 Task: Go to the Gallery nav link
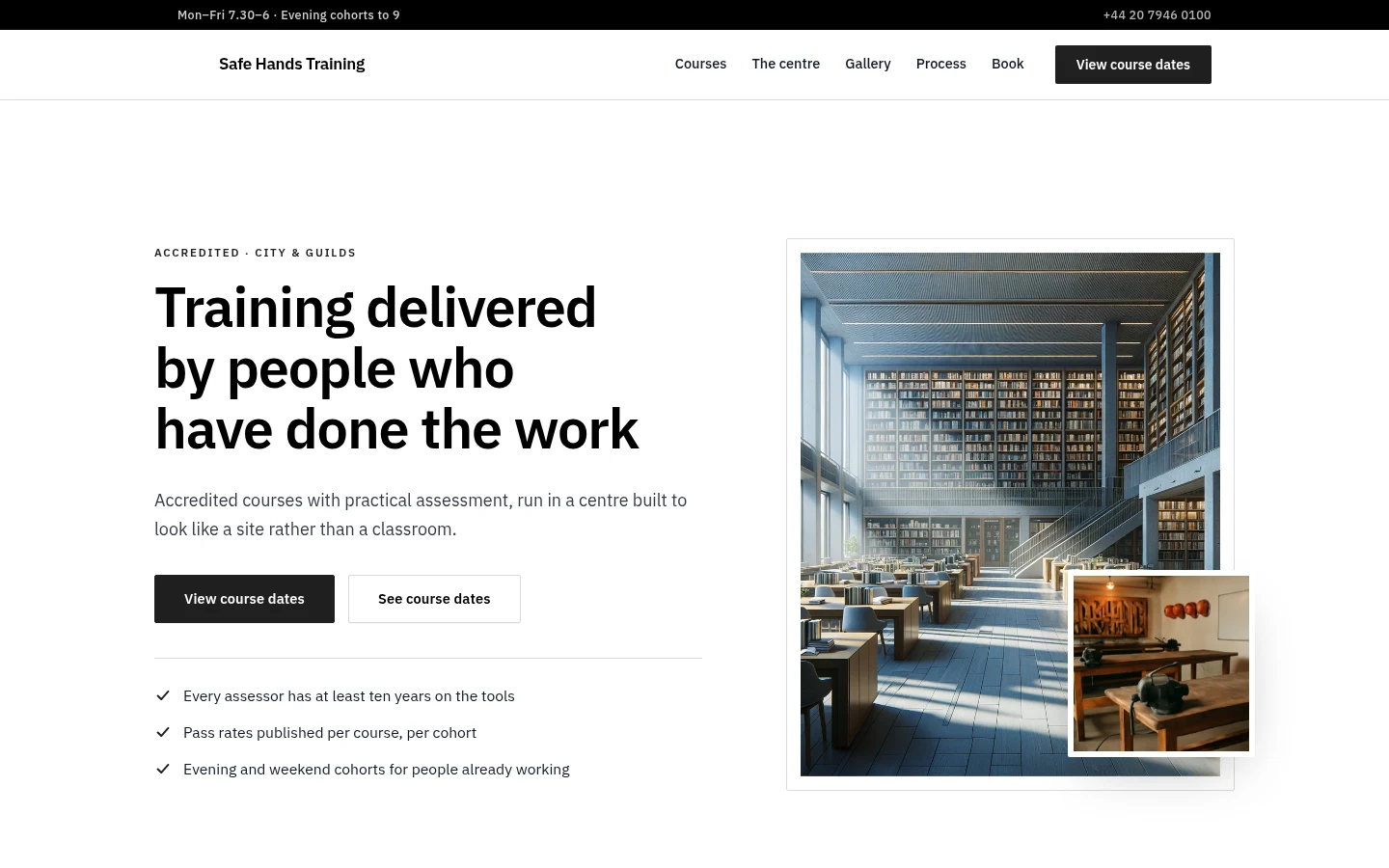867,64
